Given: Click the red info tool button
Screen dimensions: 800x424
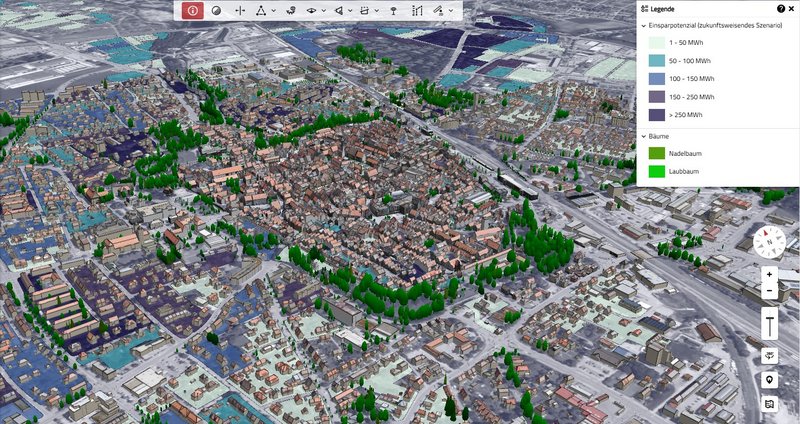Looking at the screenshot, I should coord(193,10).
